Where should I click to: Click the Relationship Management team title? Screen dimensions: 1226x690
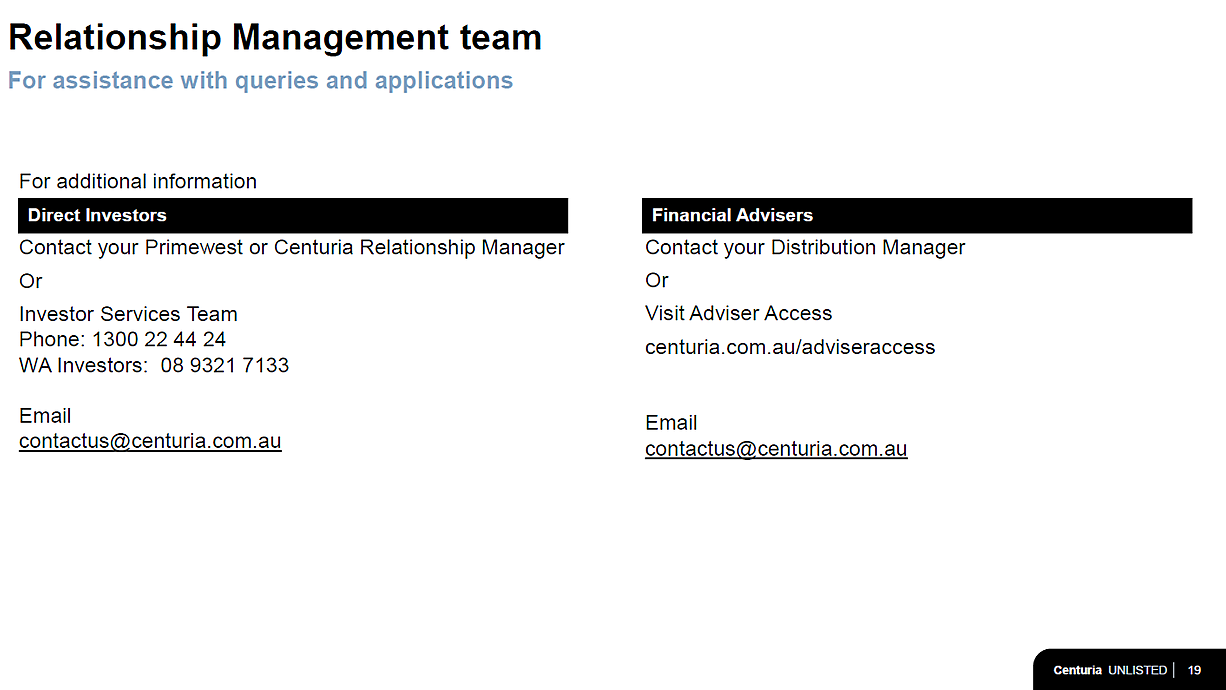coord(275,38)
